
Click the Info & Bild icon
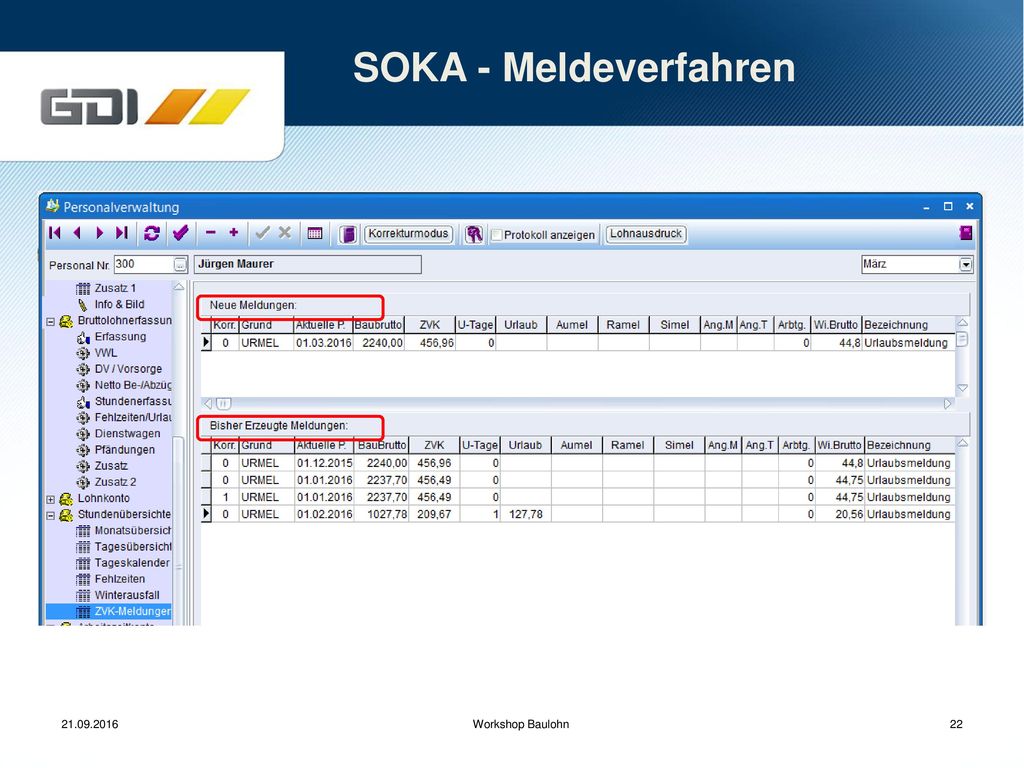(83, 305)
